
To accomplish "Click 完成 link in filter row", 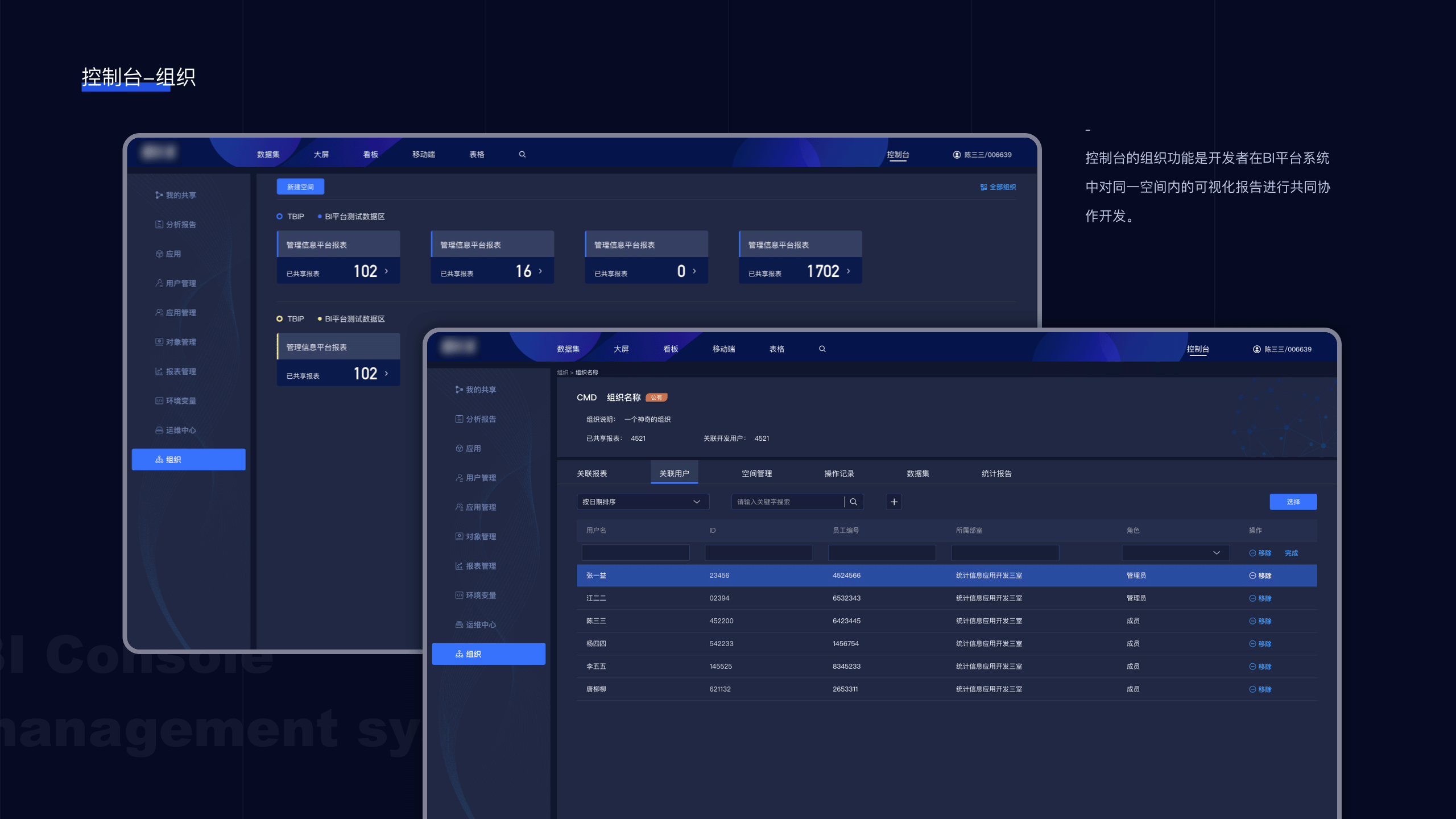I will [x=1291, y=553].
